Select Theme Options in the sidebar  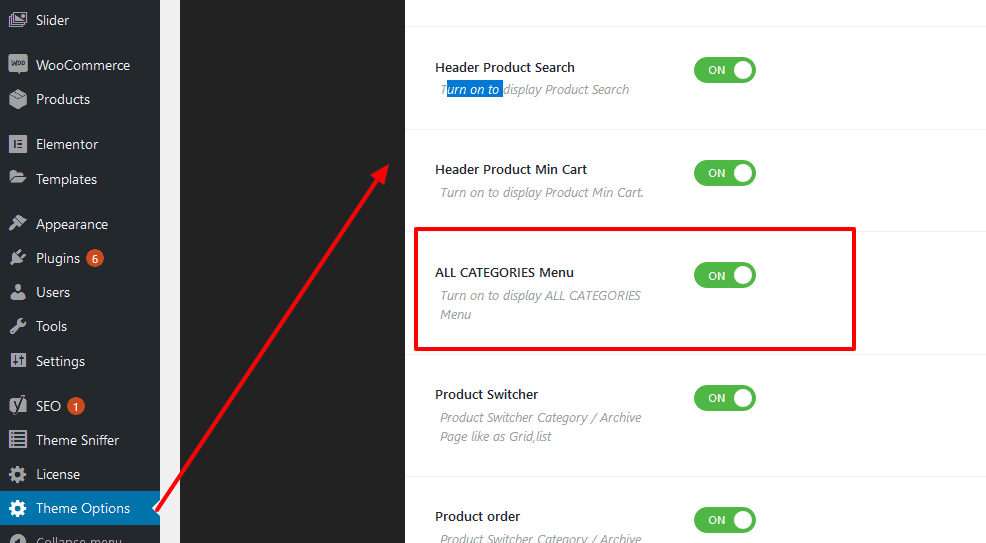pyautogui.click(x=80, y=508)
